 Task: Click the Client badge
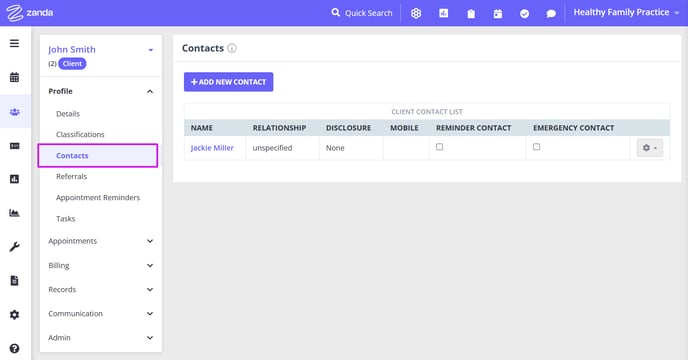click(72, 64)
